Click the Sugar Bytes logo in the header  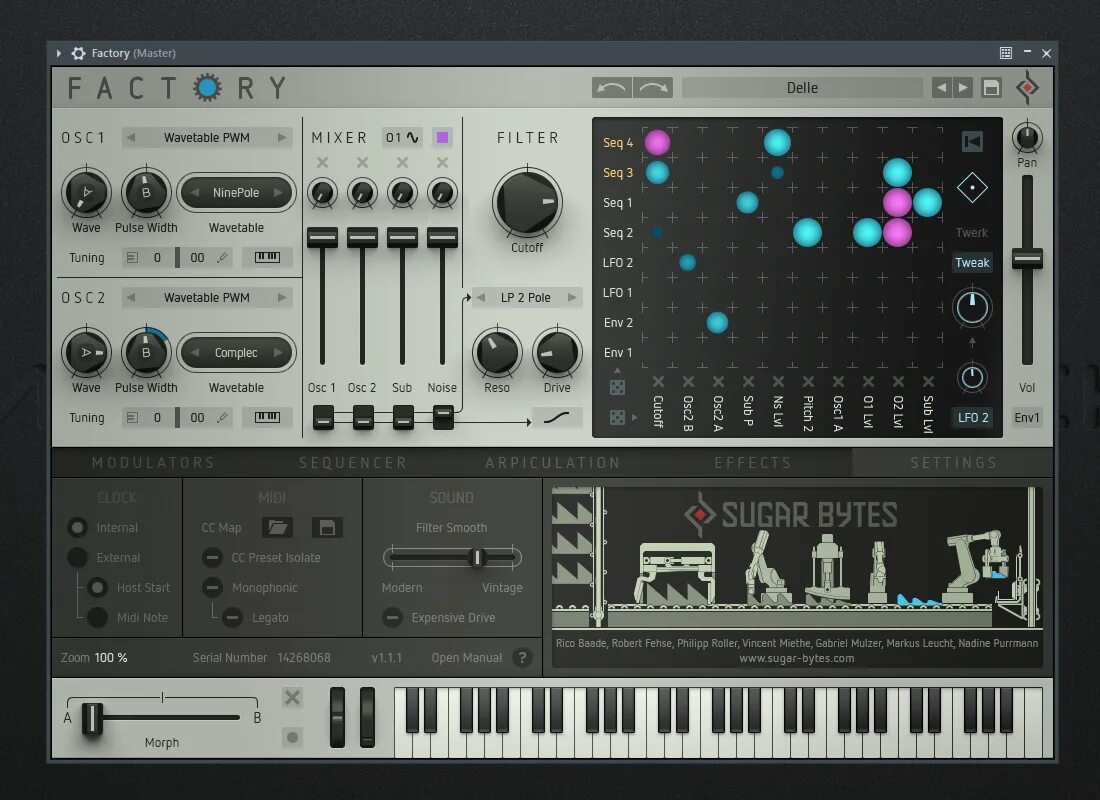1026,88
